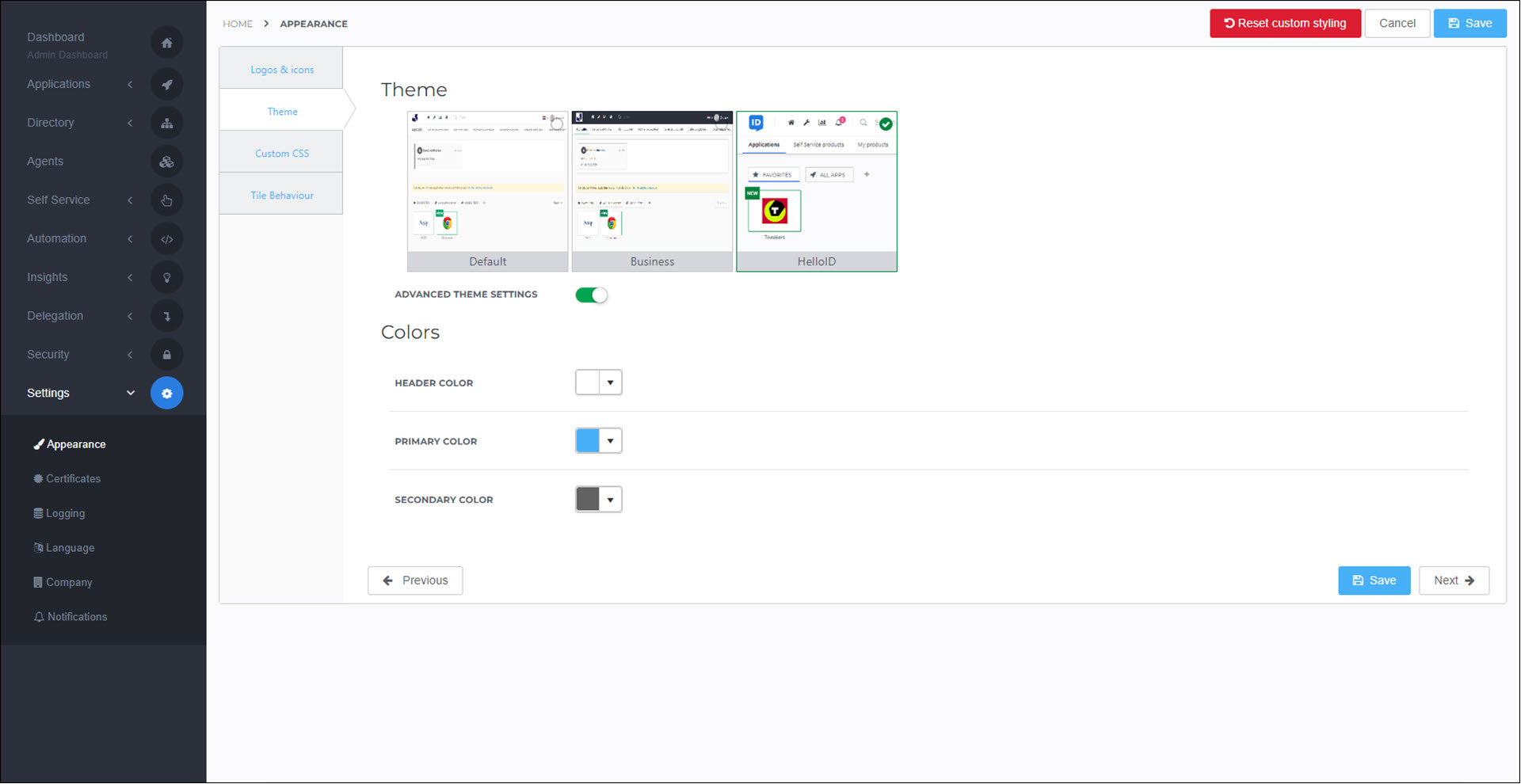Click the blue Primary Color swatch

click(588, 441)
